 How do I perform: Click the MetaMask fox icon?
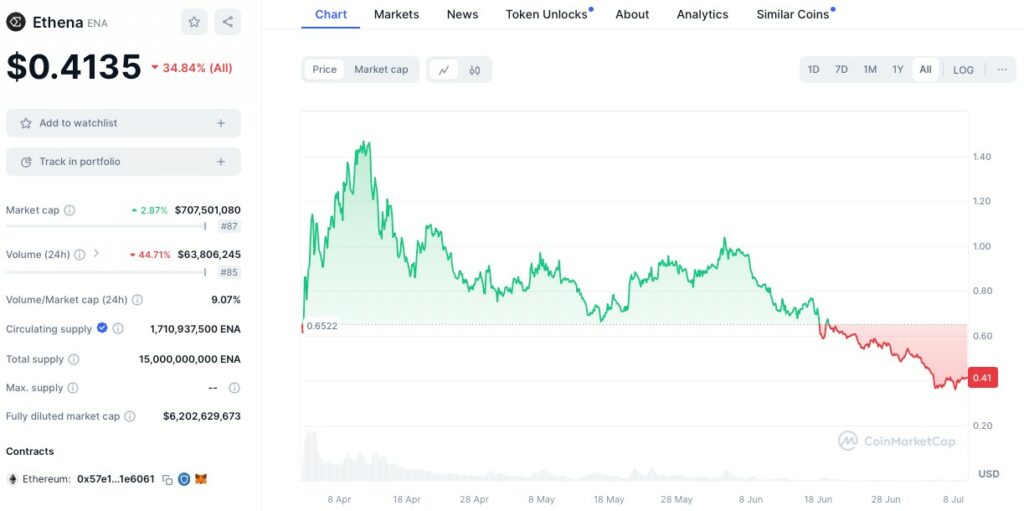pyautogui.click(x=200, y=480)
